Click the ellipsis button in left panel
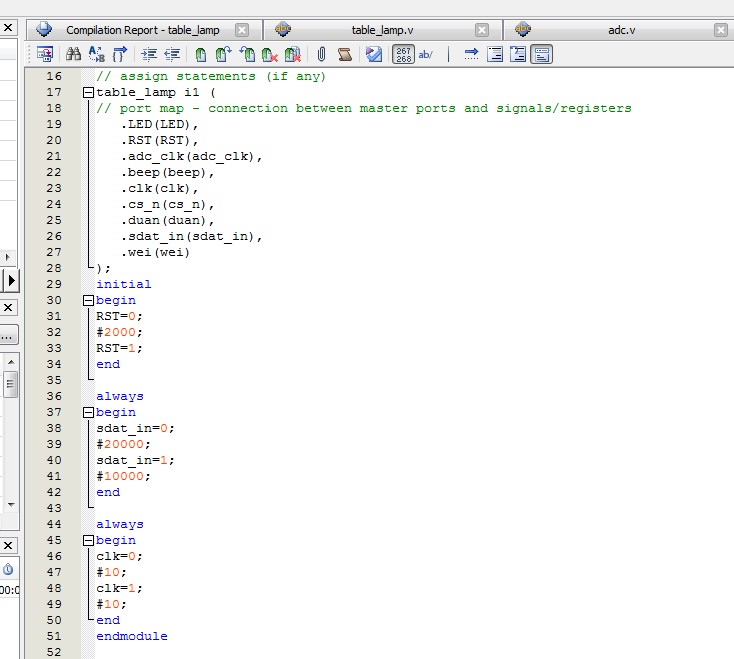 [x=8, y=336]
